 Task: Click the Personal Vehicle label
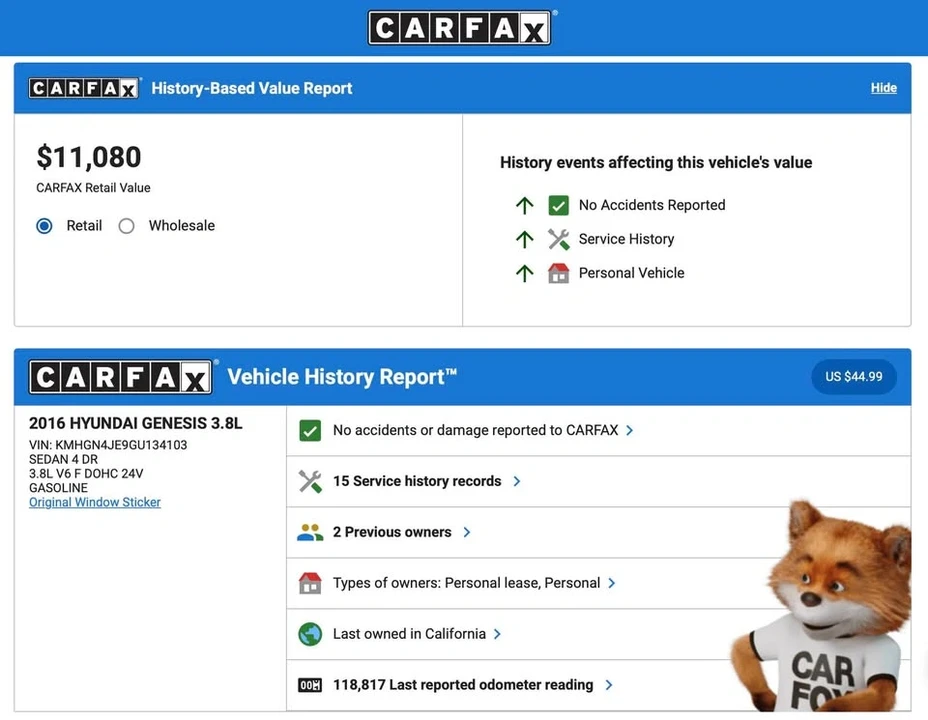point(631,273)
